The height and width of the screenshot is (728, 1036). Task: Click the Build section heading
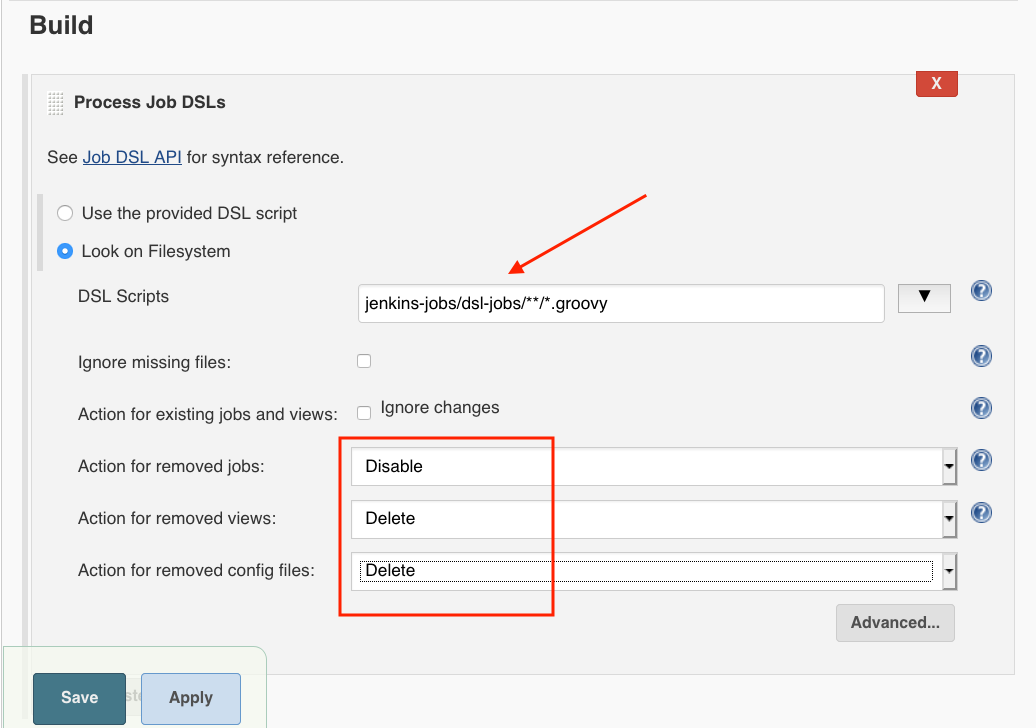point(61,25)
